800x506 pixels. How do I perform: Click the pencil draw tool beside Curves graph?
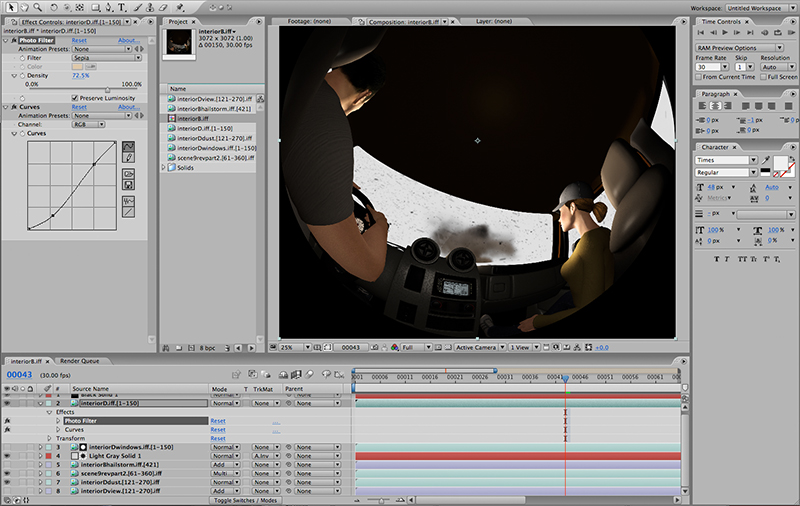click(129, 158)
